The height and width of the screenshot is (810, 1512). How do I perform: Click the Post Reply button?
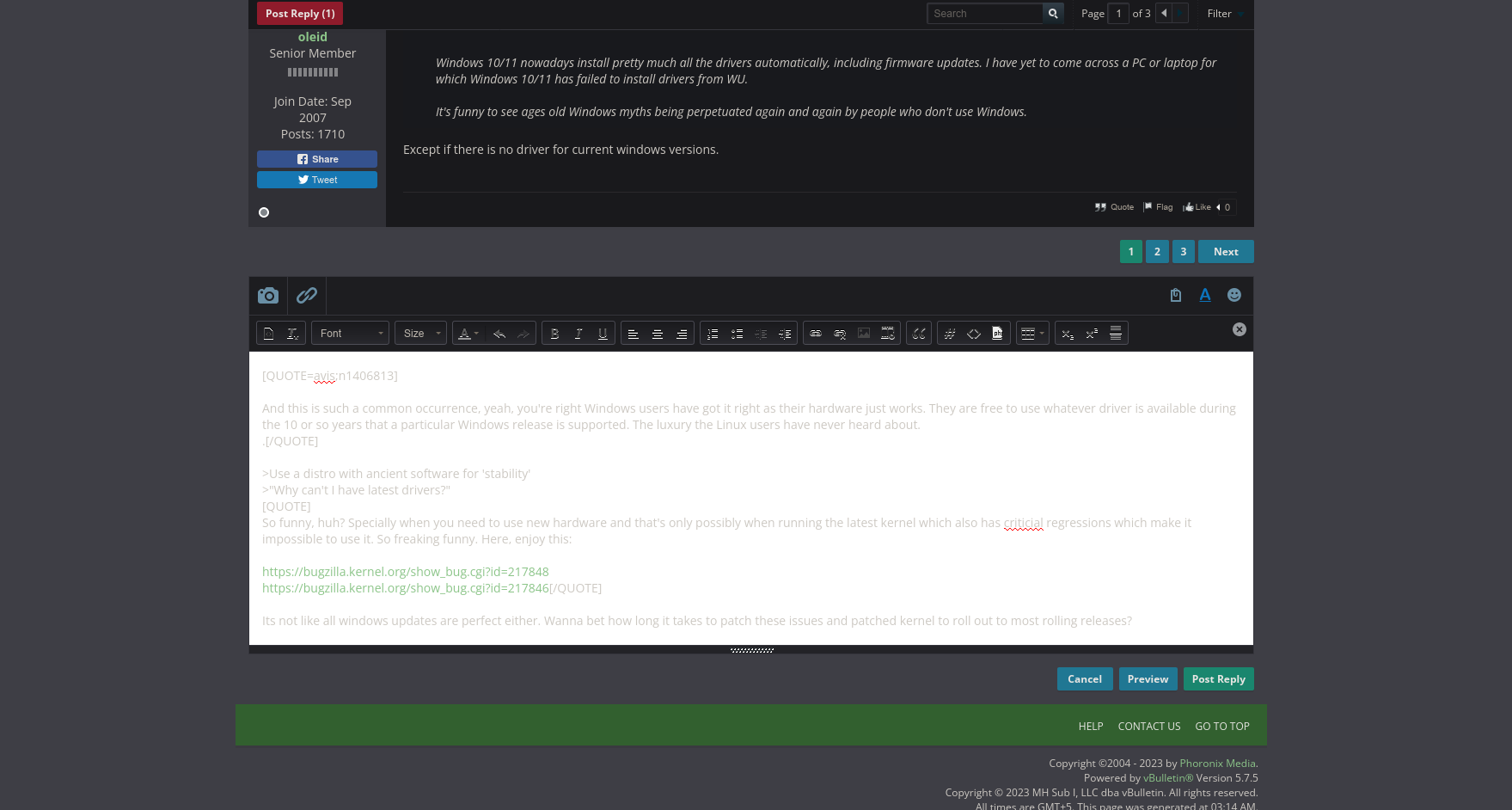(1218, 678)
